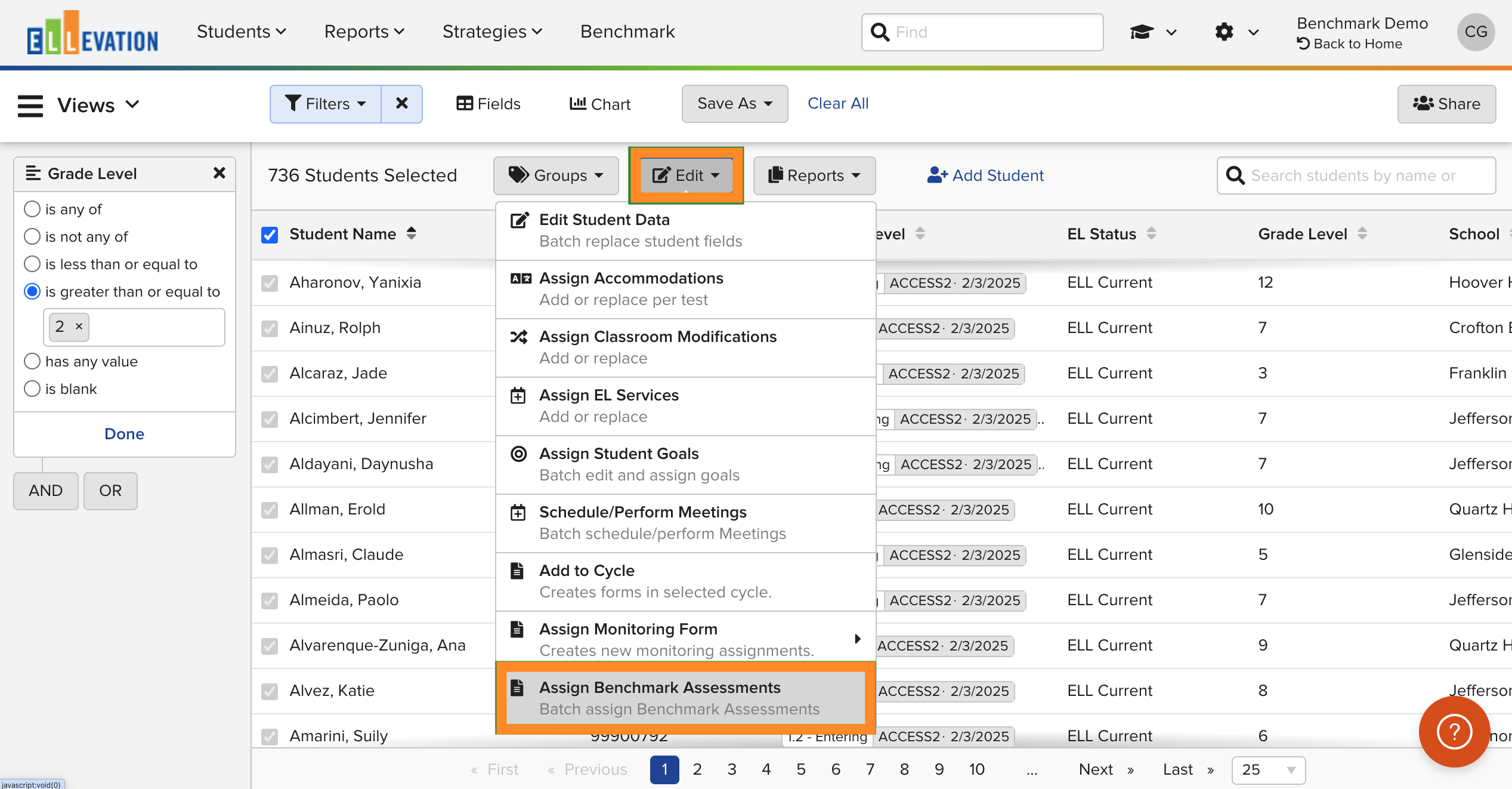Remove the grade value 2 tag
Viewport: 1512px width, 789px height.
point(79,326)
